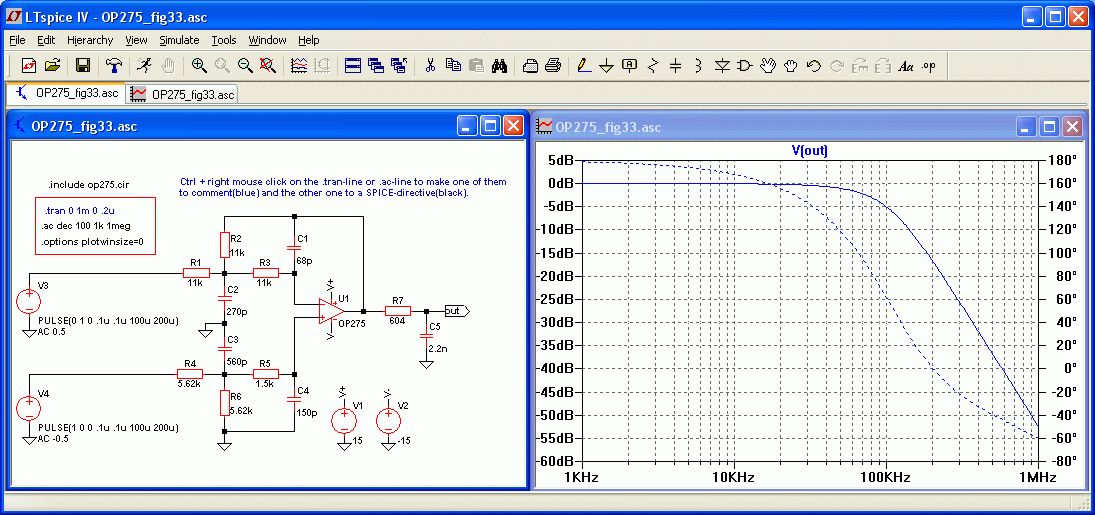Save the schematic with the floppy icon
Screen dimensions: 1095x515
coord(82,66)
